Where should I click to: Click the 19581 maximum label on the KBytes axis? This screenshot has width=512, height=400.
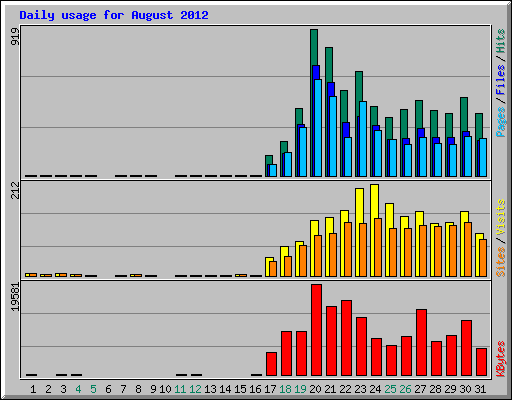[15, 297]
